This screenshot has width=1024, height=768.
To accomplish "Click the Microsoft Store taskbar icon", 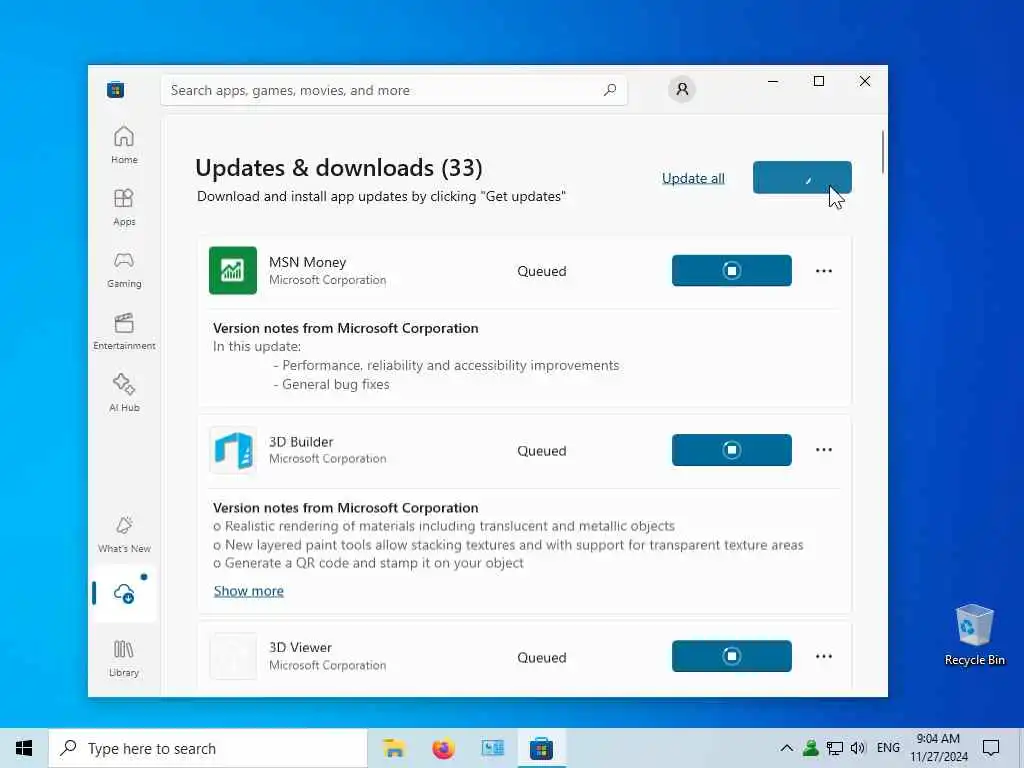I will 541,748.
